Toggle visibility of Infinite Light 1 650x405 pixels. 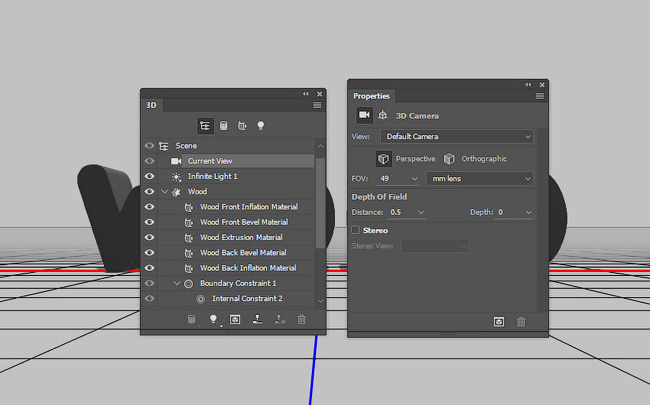[x=149, y=176]
